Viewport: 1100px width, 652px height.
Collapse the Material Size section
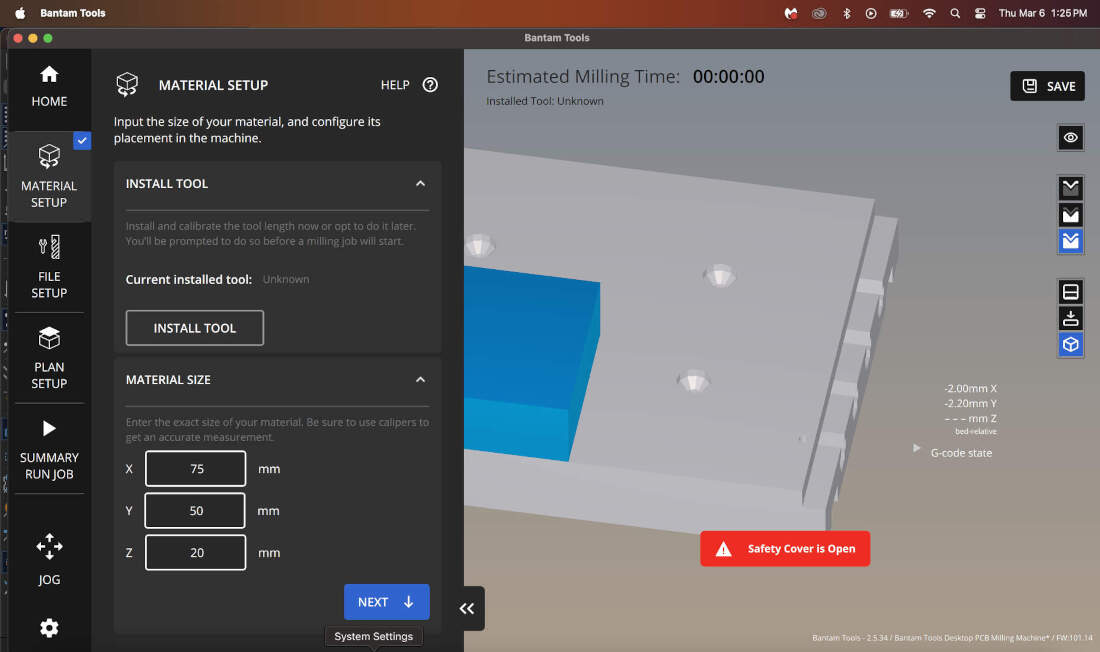(420, 380)
